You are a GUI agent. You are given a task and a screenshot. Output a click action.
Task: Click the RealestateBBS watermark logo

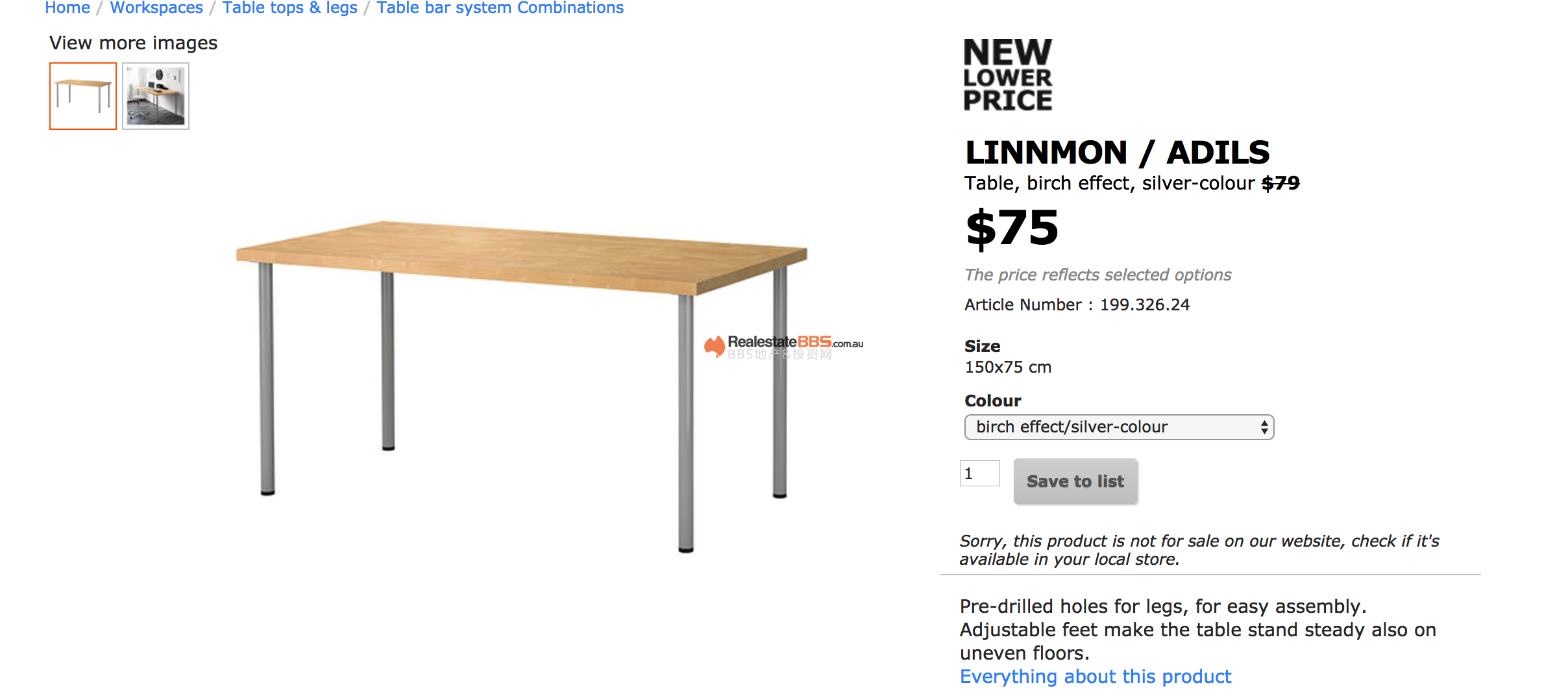pyautogui.click(x=783, y=346)
